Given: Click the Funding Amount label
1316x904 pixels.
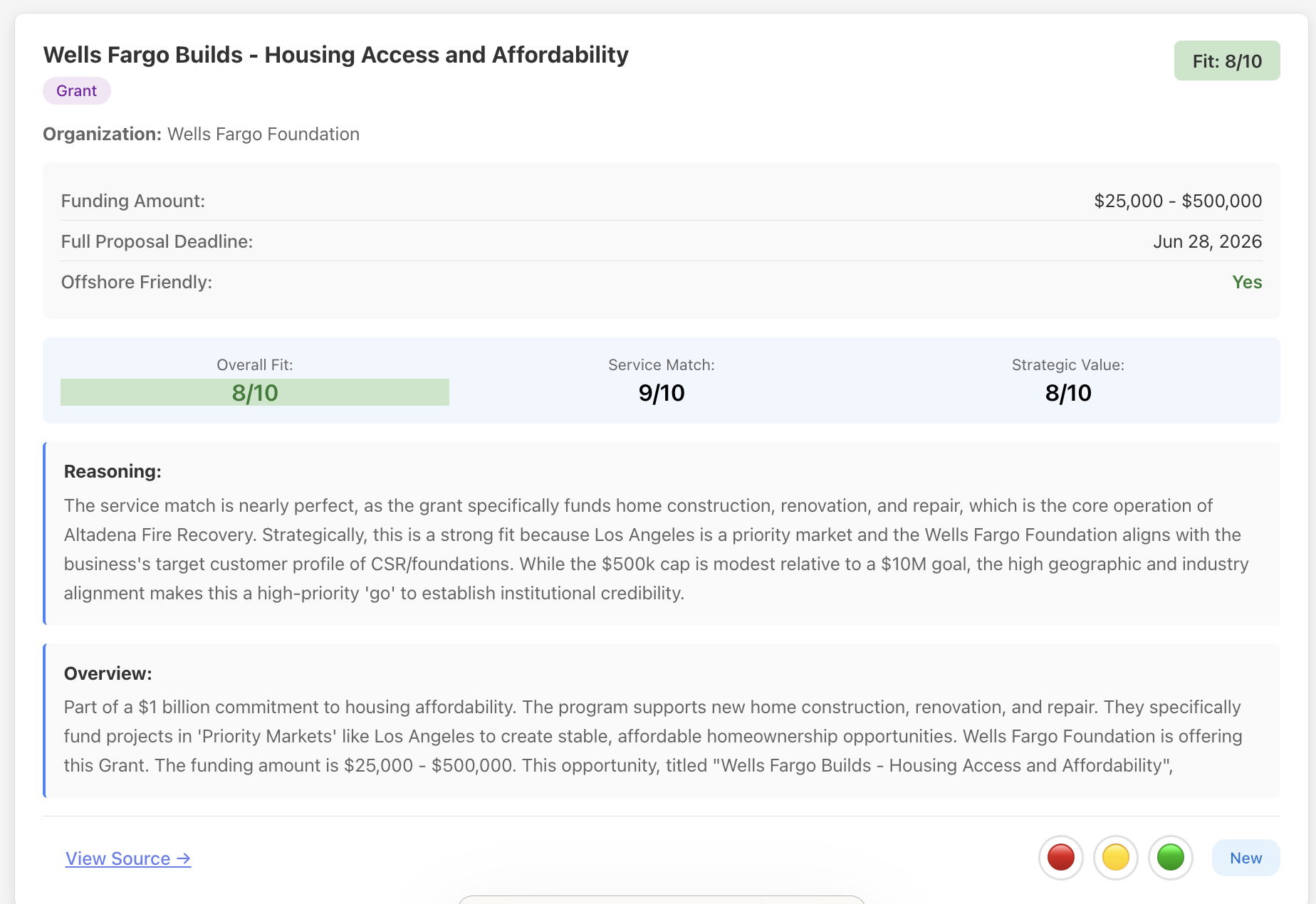Looking at the screenshot, I should [133, 201].
